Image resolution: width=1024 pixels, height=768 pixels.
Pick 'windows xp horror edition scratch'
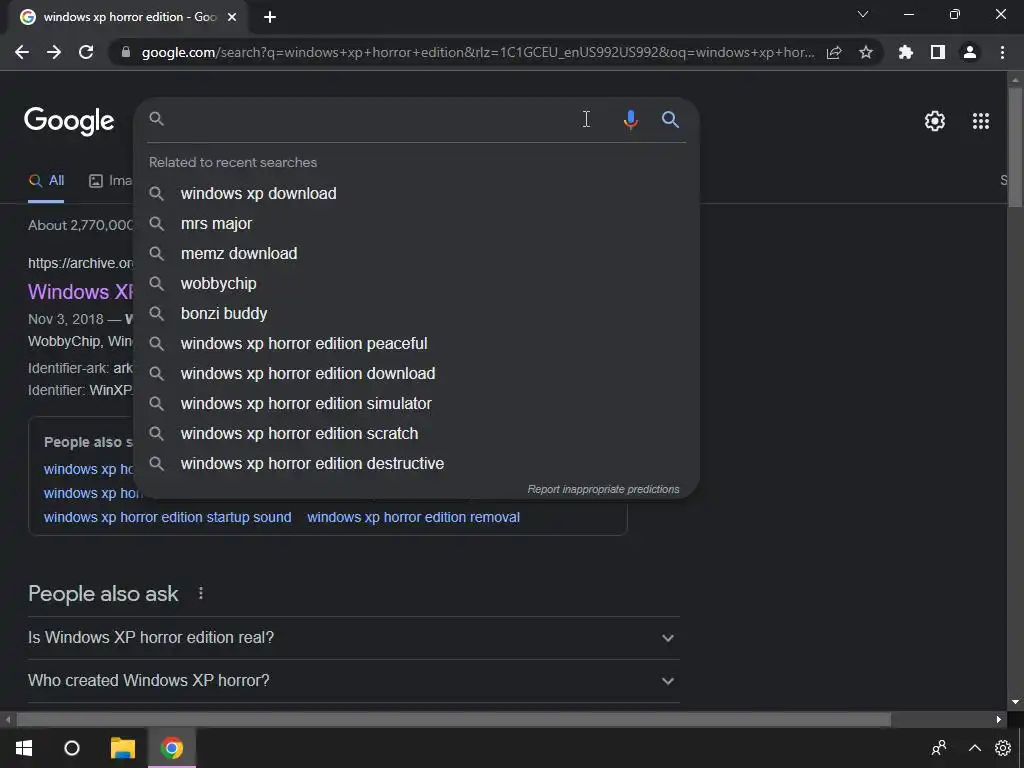click(416, 434)
